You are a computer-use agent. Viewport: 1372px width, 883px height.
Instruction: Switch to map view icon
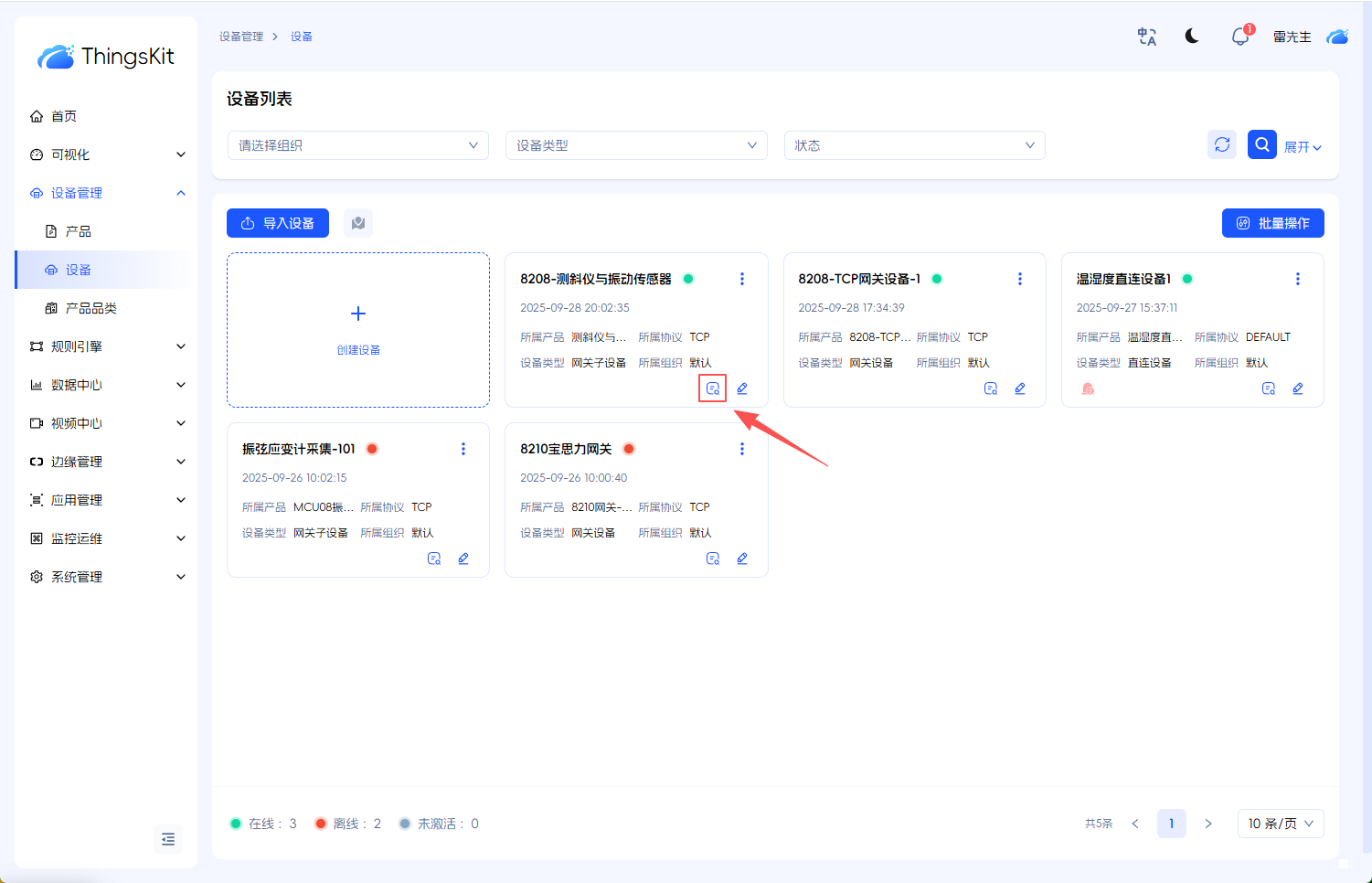358,223
